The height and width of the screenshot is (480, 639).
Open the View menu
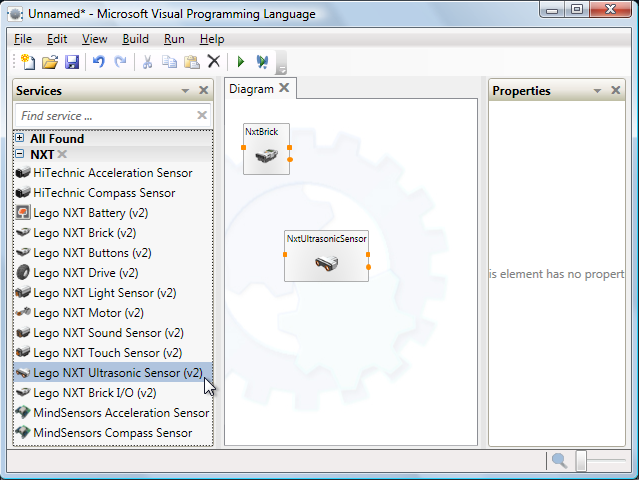pos(95,39)
